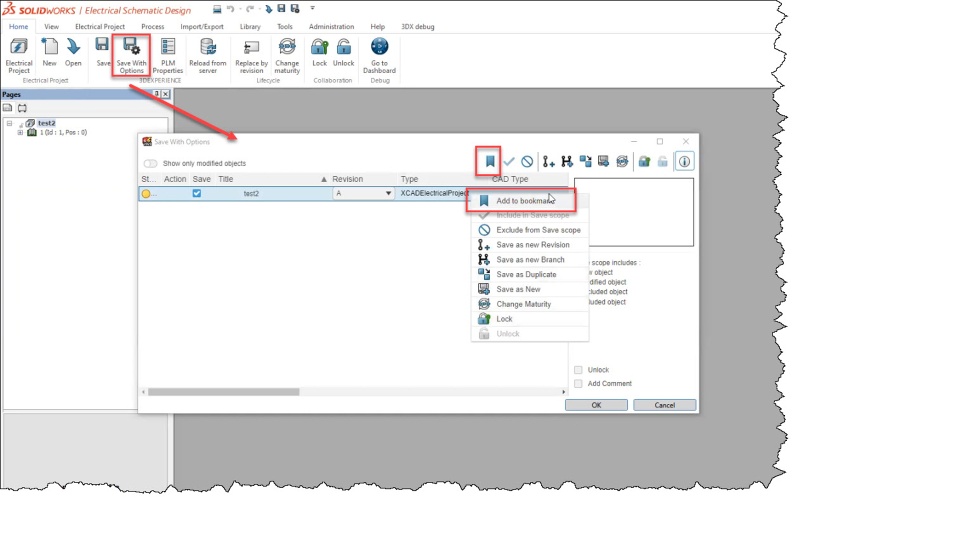
Task: Click the Revision column header
Action: pyautogui.click(x=348, y=179)
